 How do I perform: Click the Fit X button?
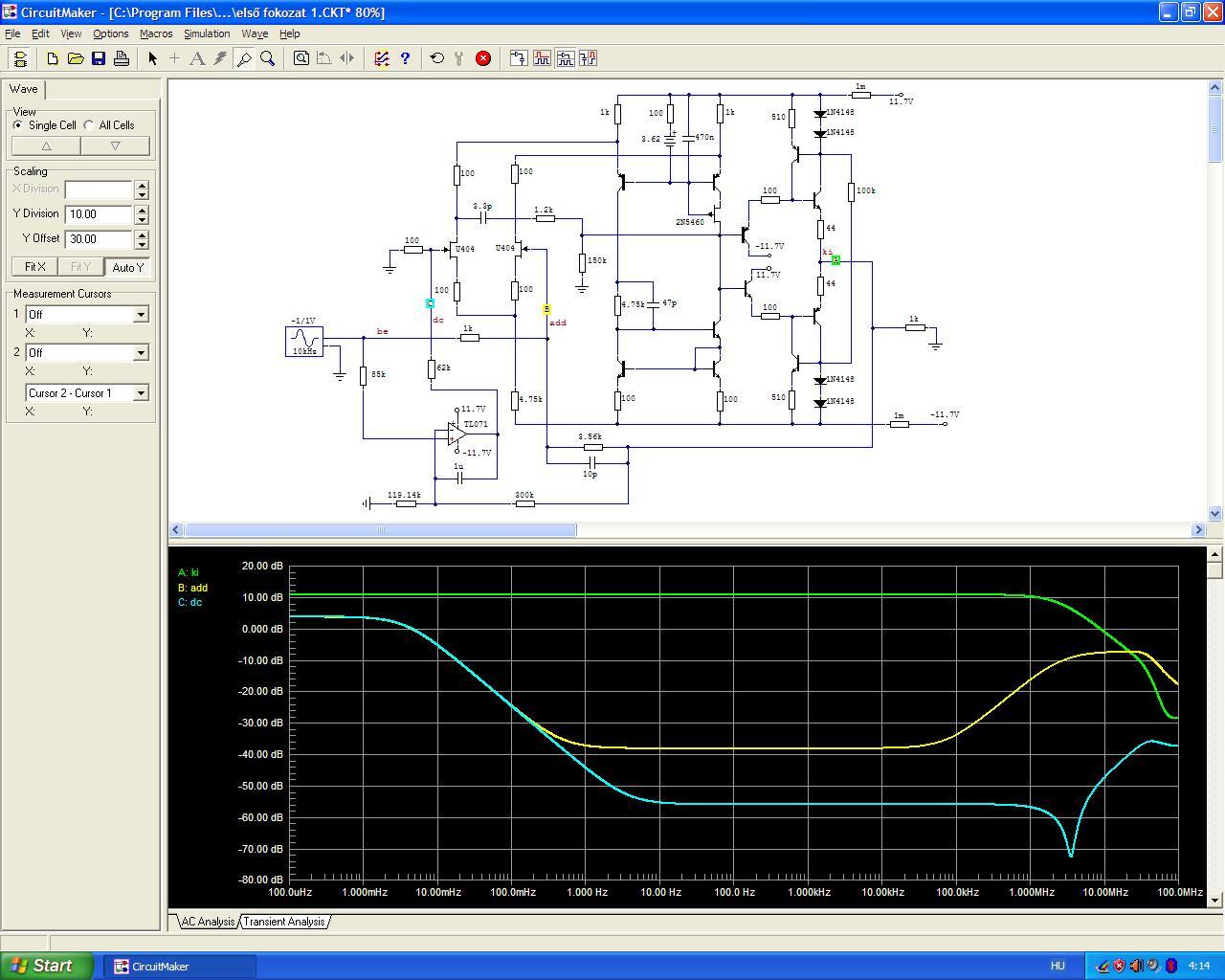click(x=34, y=267)
